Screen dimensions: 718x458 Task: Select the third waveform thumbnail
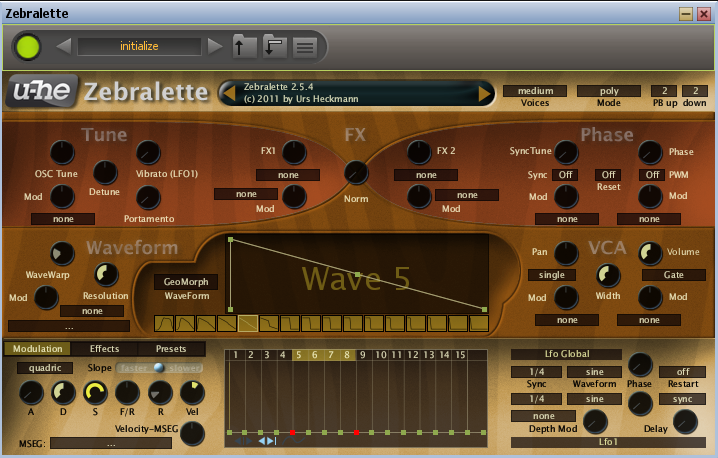tap(206, 323)
